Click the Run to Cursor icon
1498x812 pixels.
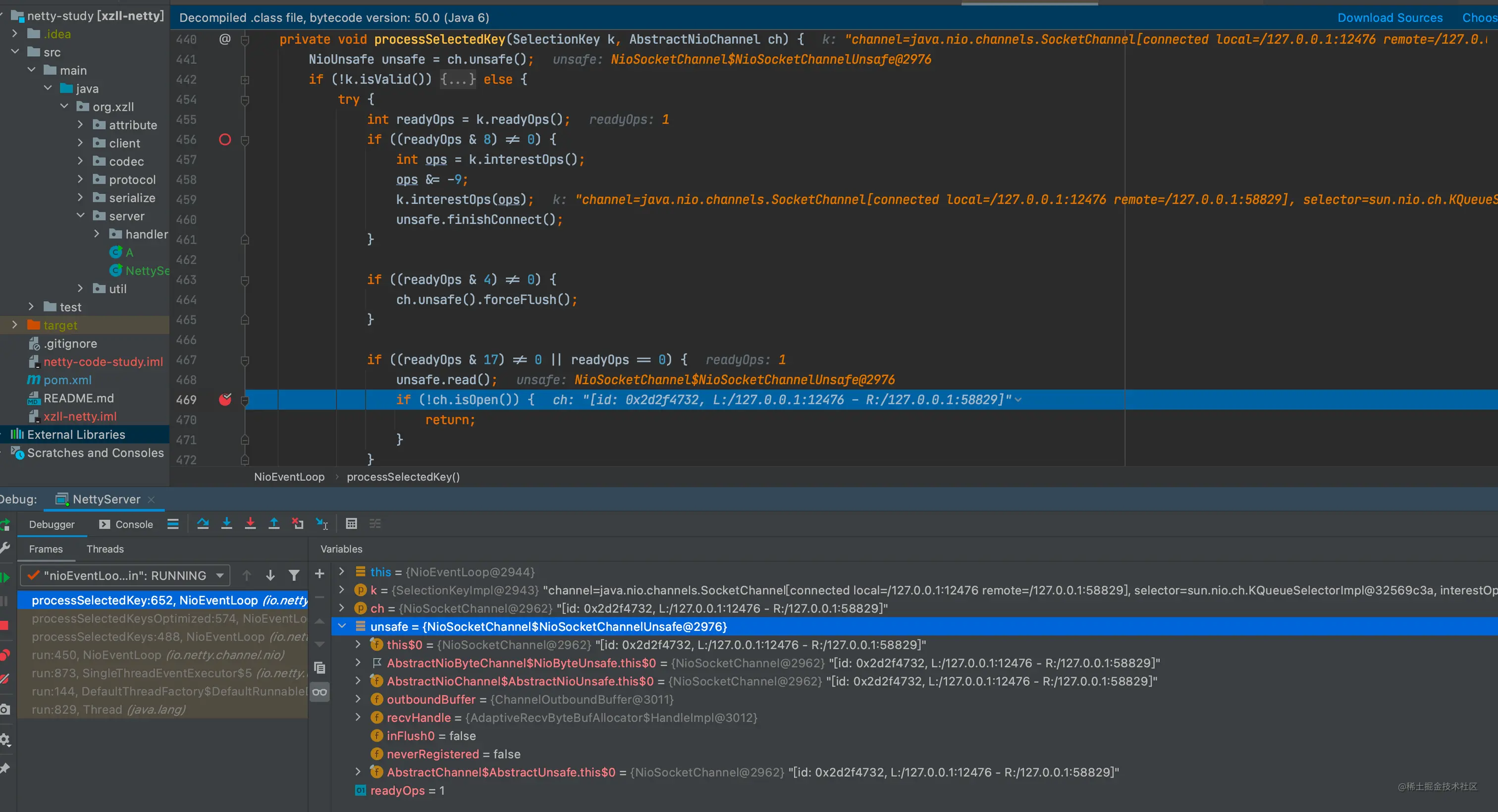point(321,524)
